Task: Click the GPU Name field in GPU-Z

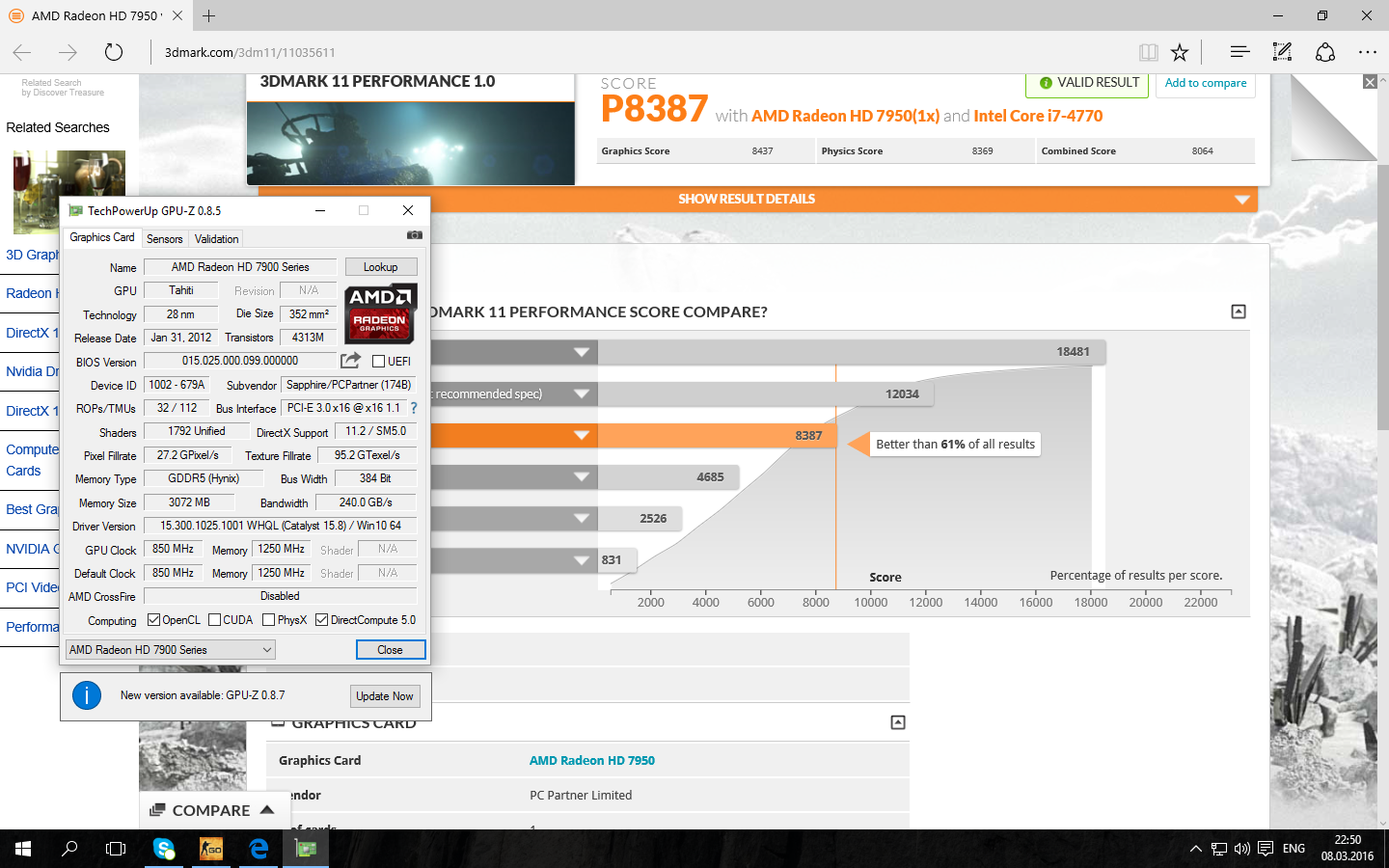Action: (240, 267)
